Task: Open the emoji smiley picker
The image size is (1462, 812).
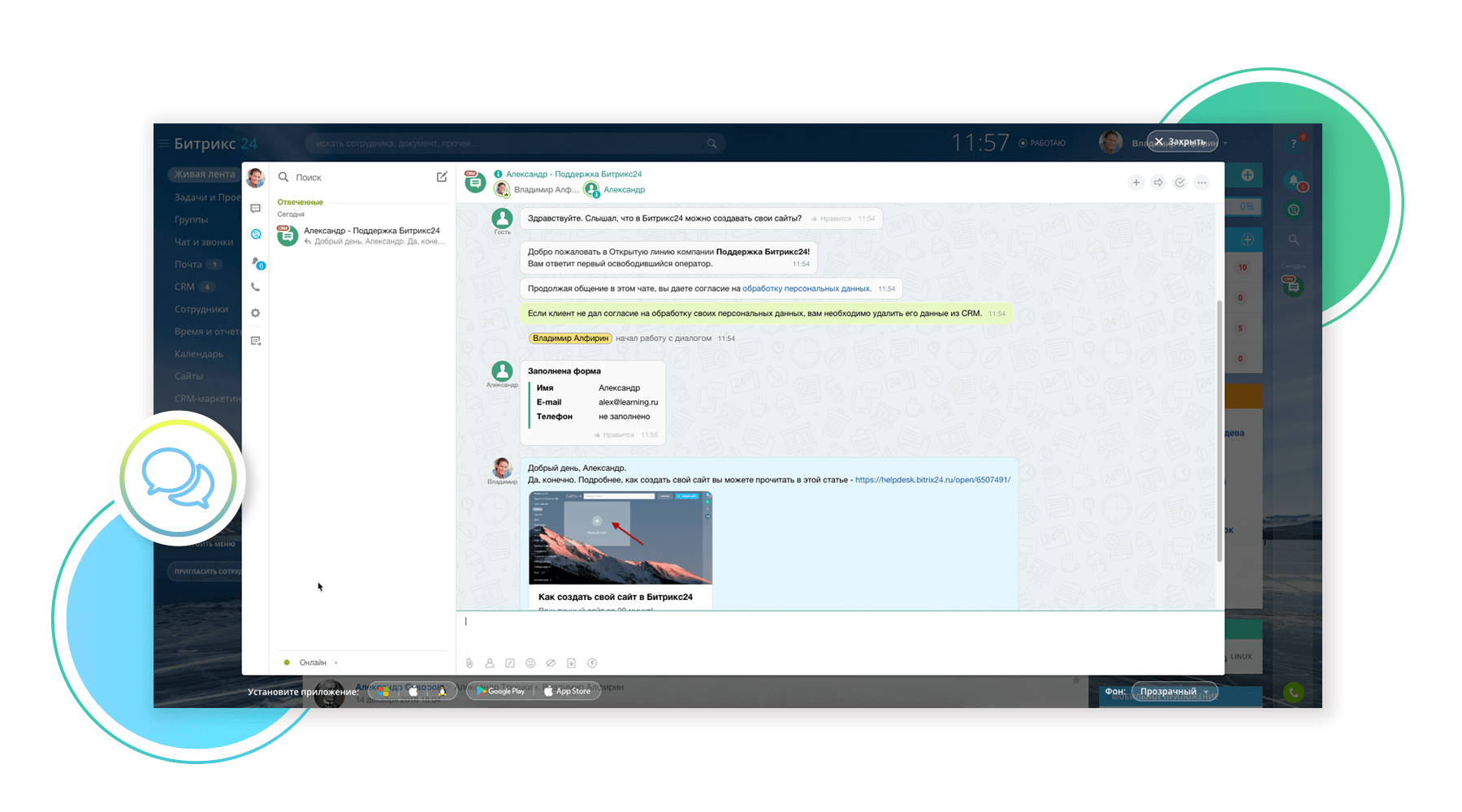Action: [530, 663]
